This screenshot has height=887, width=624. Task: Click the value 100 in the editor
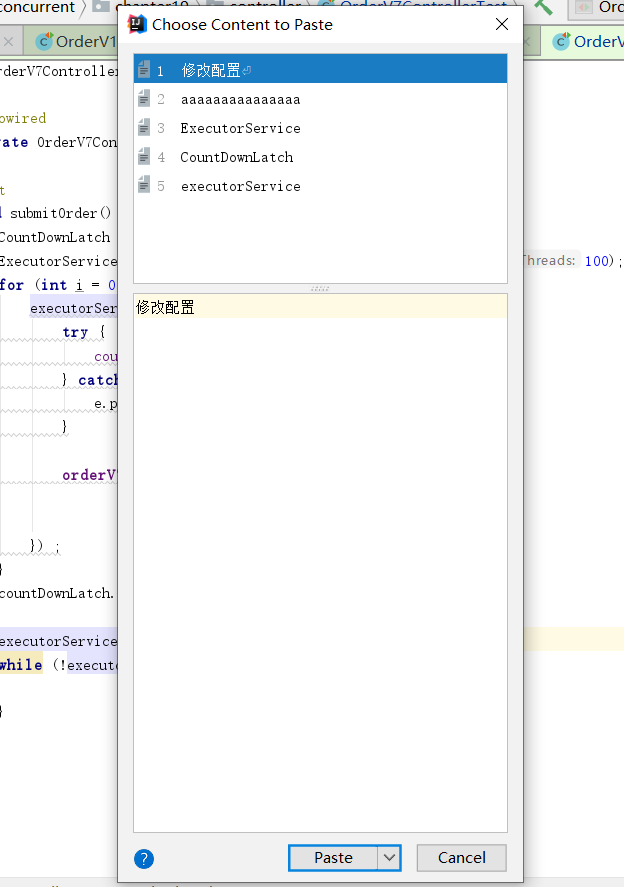click(x=597, y=261)
